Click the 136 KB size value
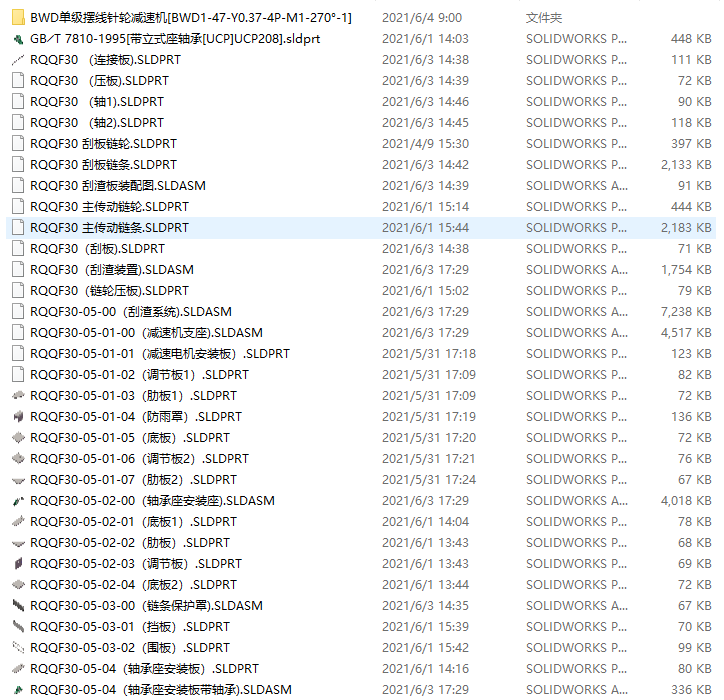This screenshot has width=724, height=700. pyautogui.click(x=691, y=416)
